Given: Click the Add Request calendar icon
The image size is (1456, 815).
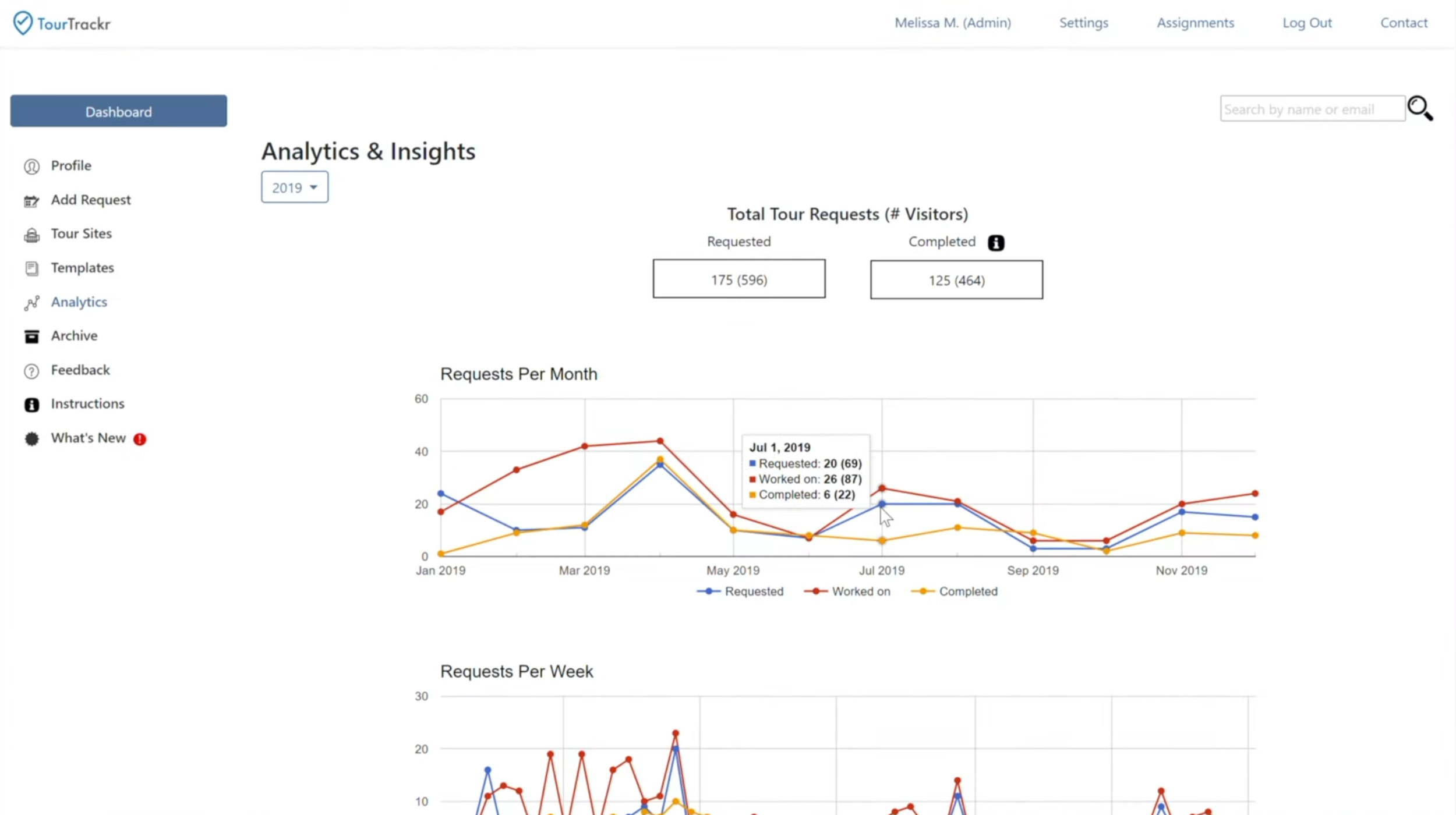Looking at the screenshot, I should coord(31,201).
